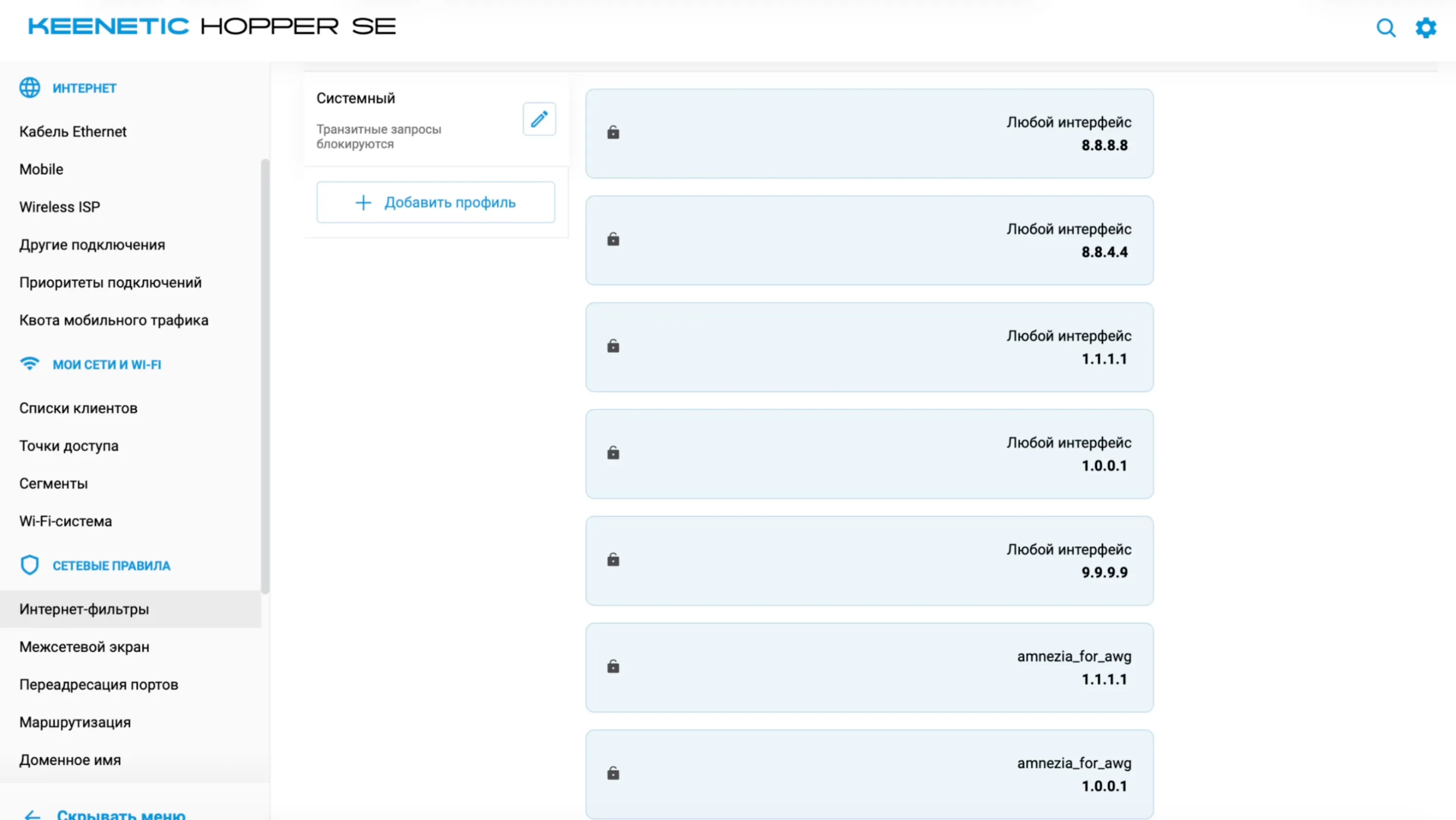Open the Кабель Ethernet page
Viewport: 1456px width, 820px height.
(73, 131)
